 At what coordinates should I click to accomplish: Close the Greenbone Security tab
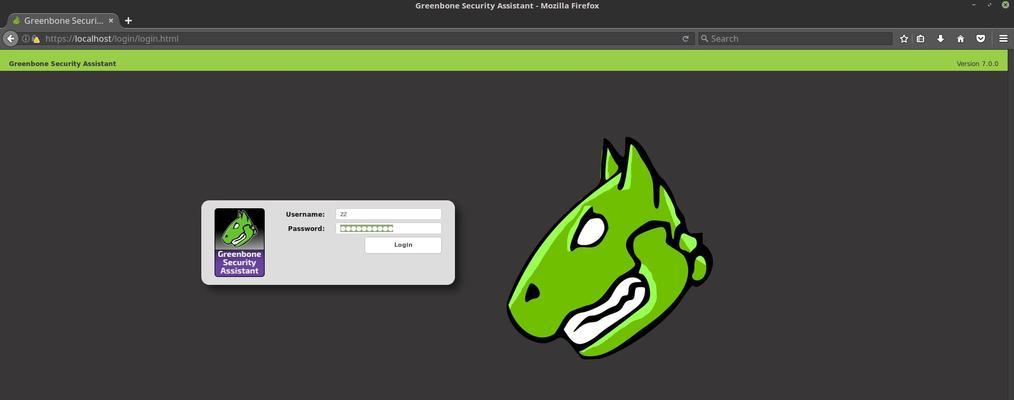(111, 21)
